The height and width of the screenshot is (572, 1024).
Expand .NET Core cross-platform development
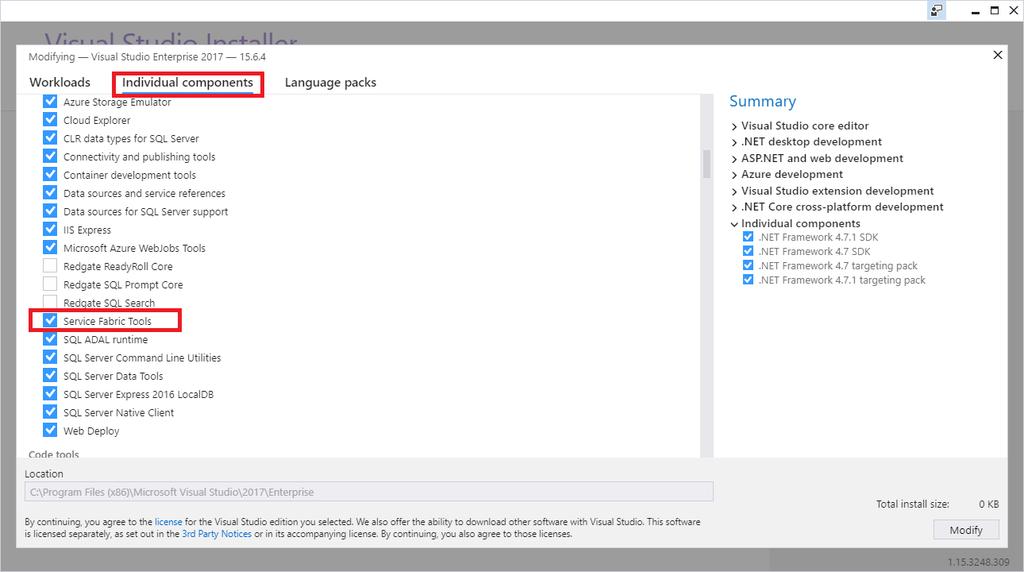[x=734, y=208]
